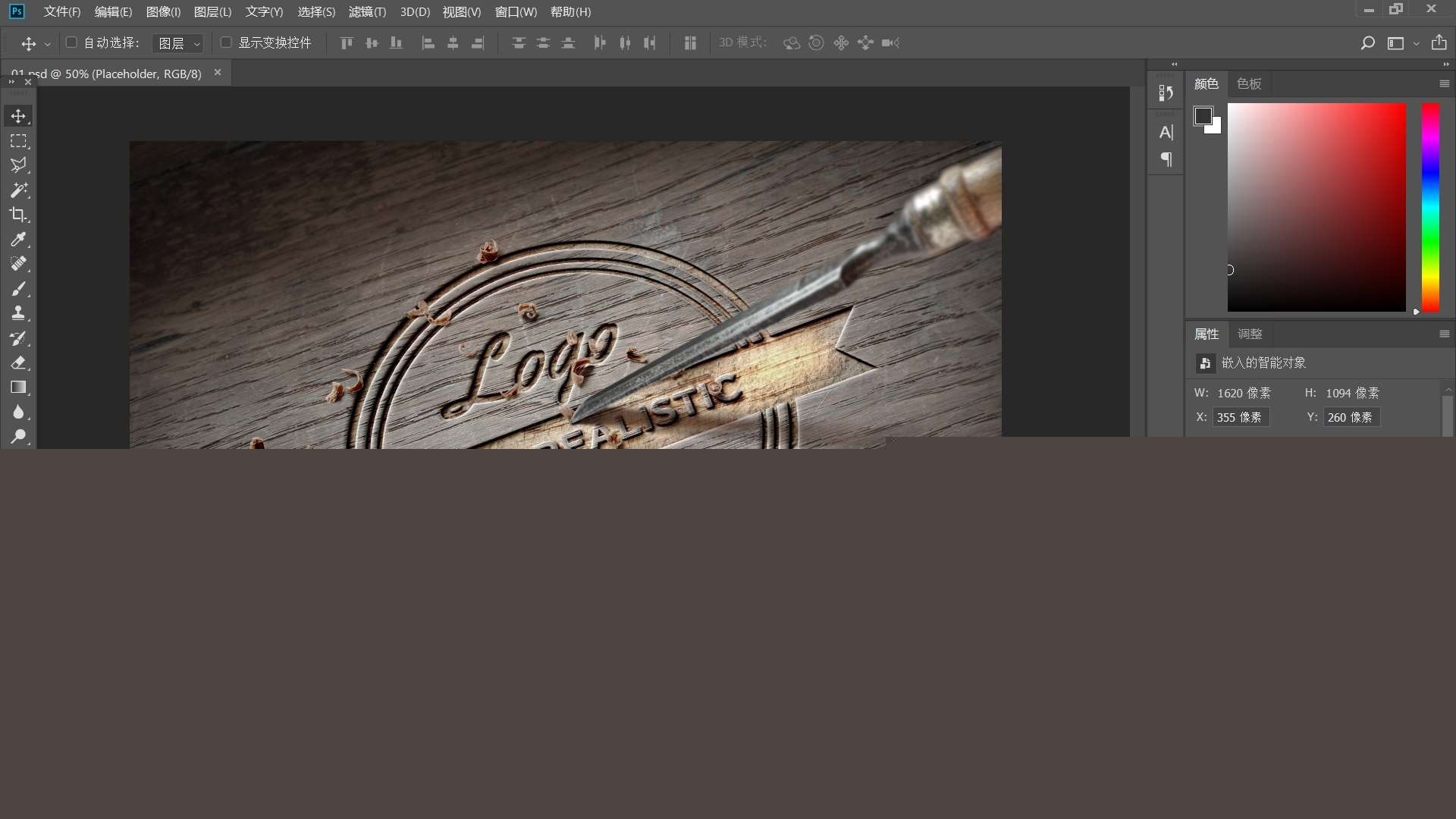Click align bottom edges icon
Image resolution: width=1456 pixels, height=819 pixels.
[x=396, y=43]
